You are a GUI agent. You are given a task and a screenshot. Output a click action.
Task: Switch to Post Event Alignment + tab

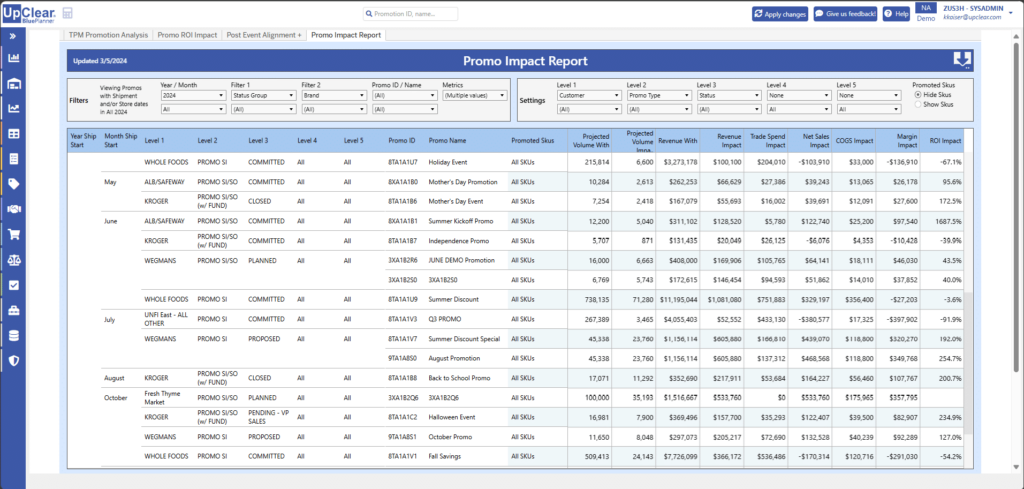coord(264,35)
